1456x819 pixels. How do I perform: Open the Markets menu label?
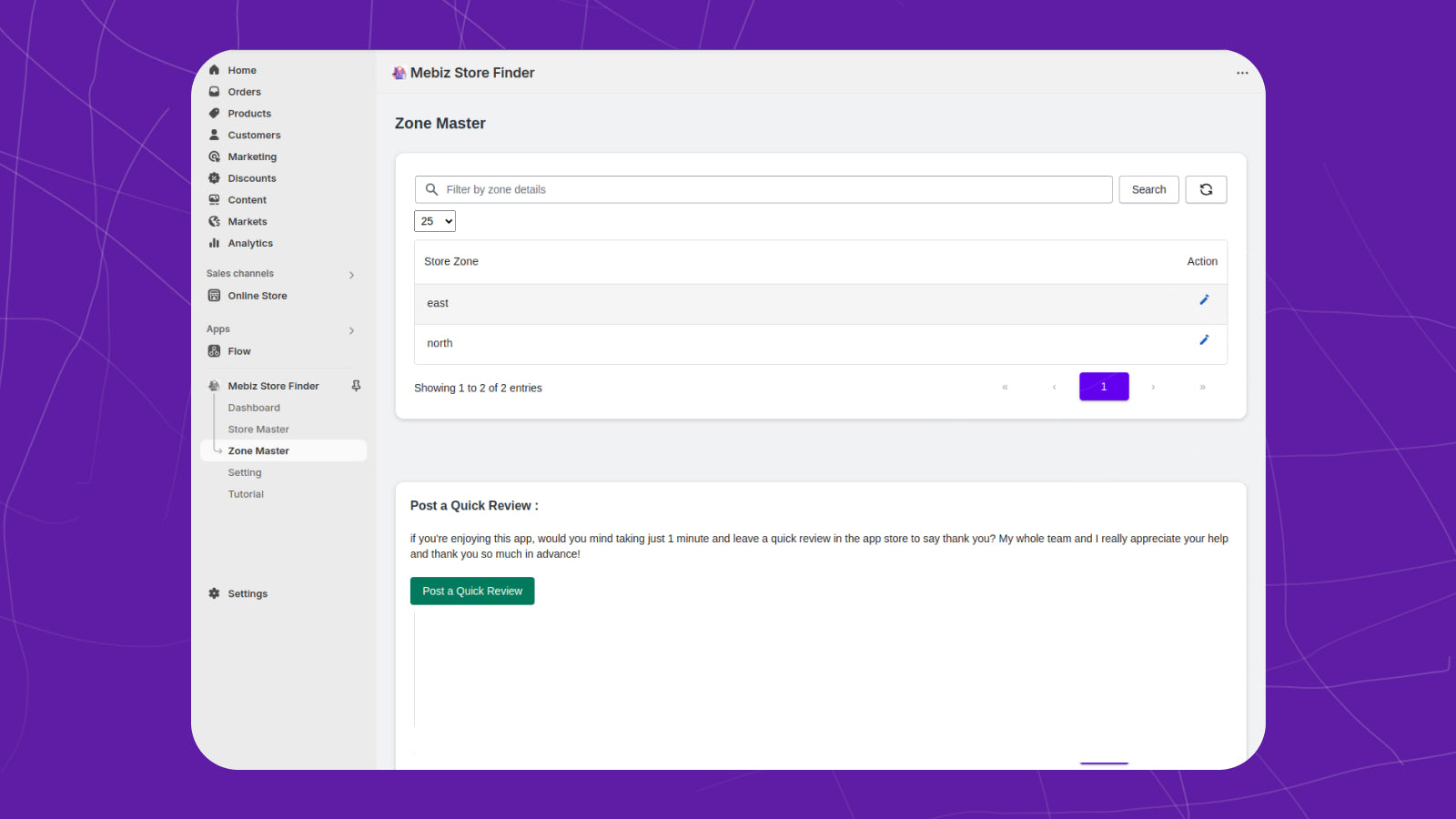248,221
